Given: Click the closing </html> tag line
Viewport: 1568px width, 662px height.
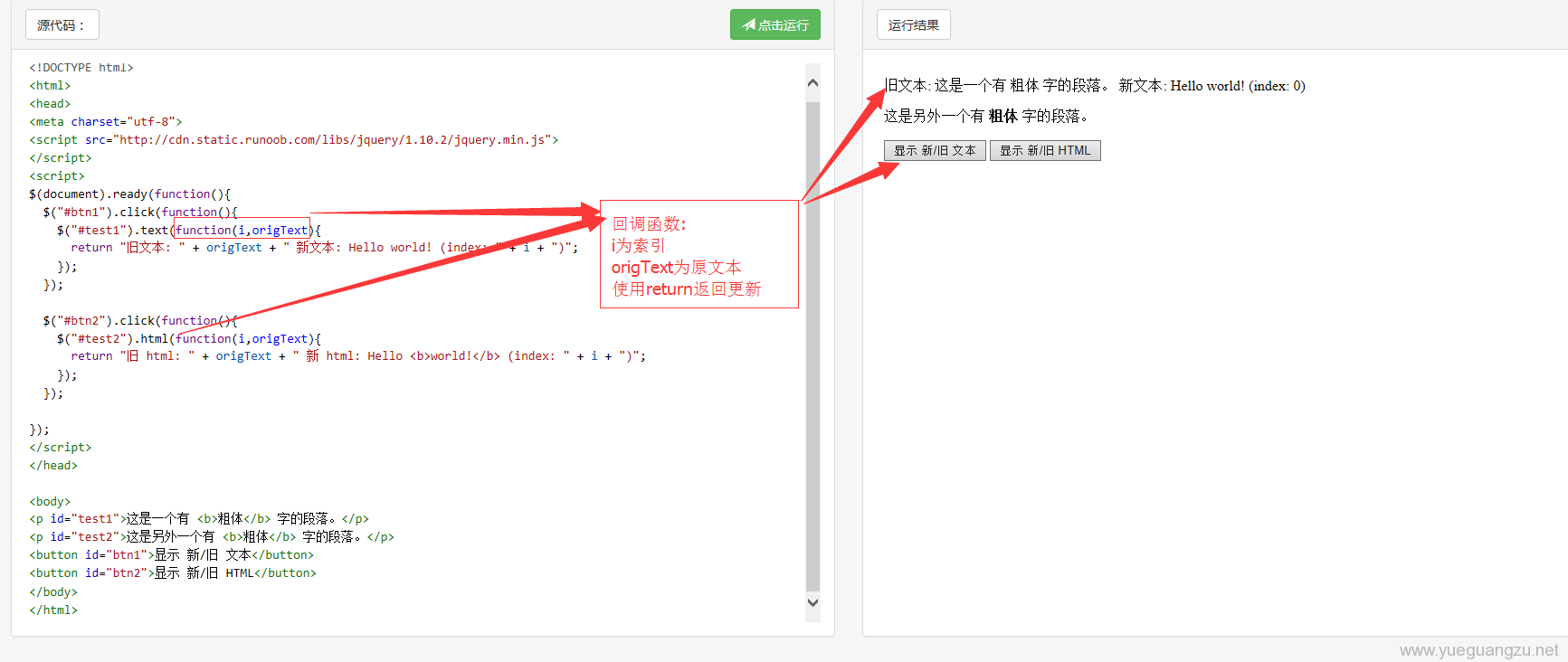Looking at the screenshot, I should pos(53,610).
